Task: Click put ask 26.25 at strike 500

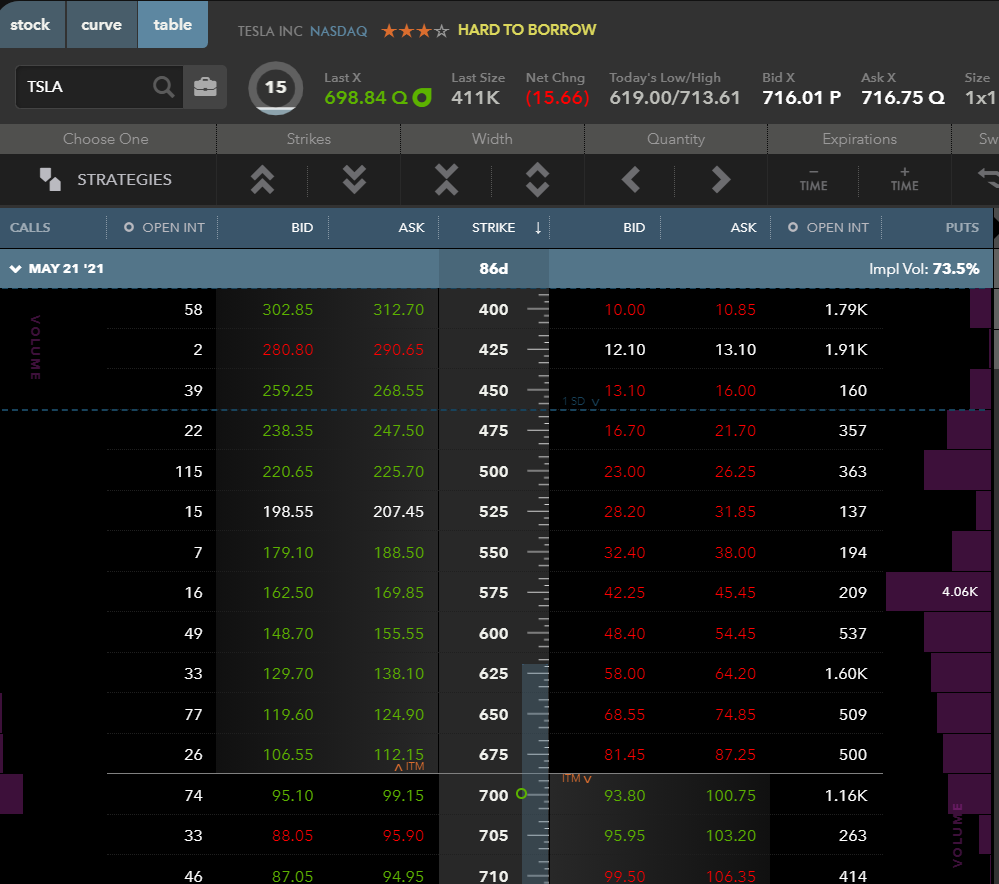Action: 735,472
